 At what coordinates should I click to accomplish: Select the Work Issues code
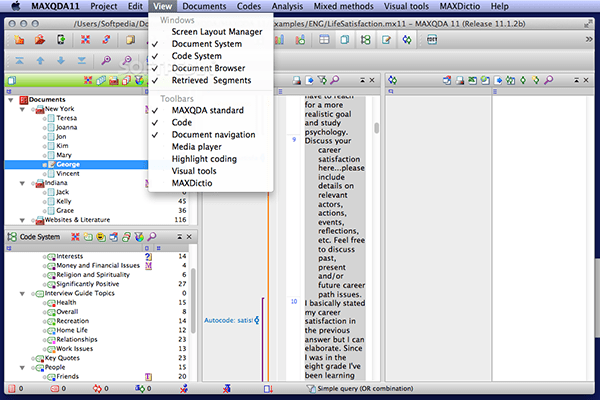[x=74, y=348]
